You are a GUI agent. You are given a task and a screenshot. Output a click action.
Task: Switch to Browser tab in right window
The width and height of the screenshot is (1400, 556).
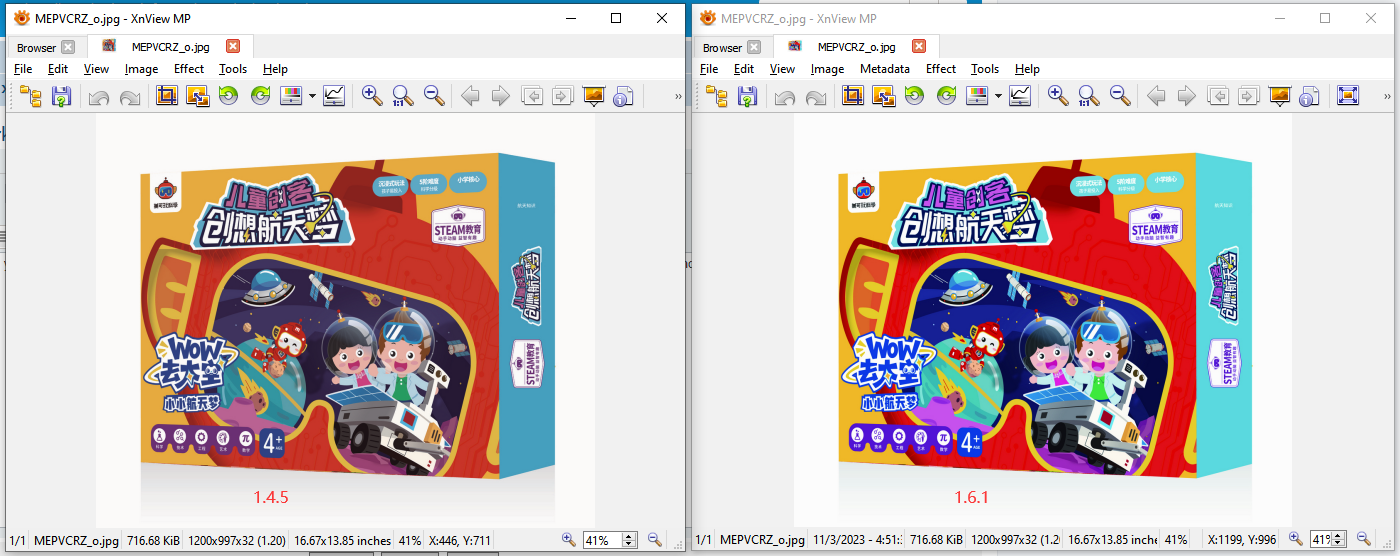point(722,47)
